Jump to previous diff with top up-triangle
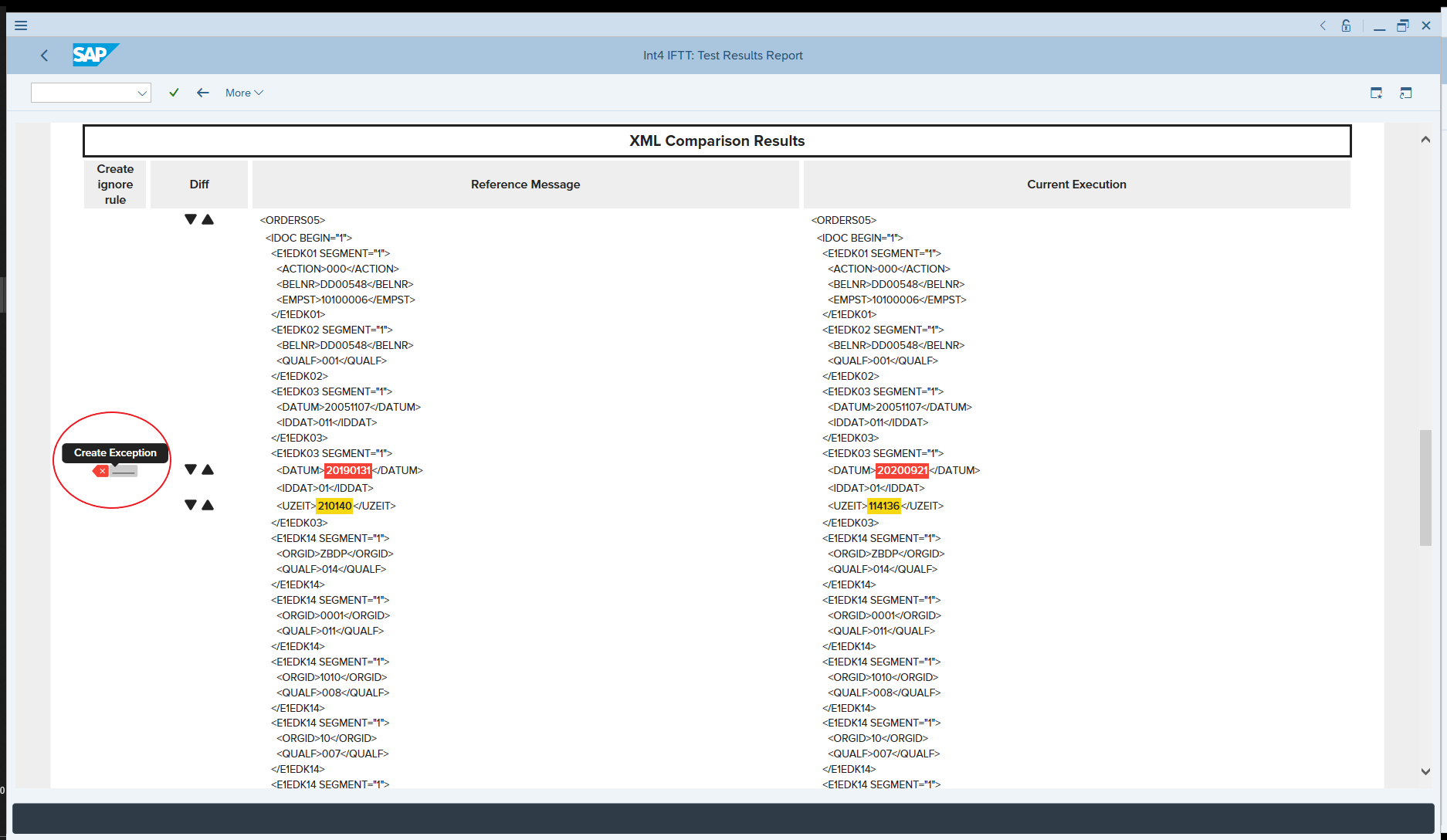Image resolution: width=1447 pixels, height=840 pixels. 208,219
